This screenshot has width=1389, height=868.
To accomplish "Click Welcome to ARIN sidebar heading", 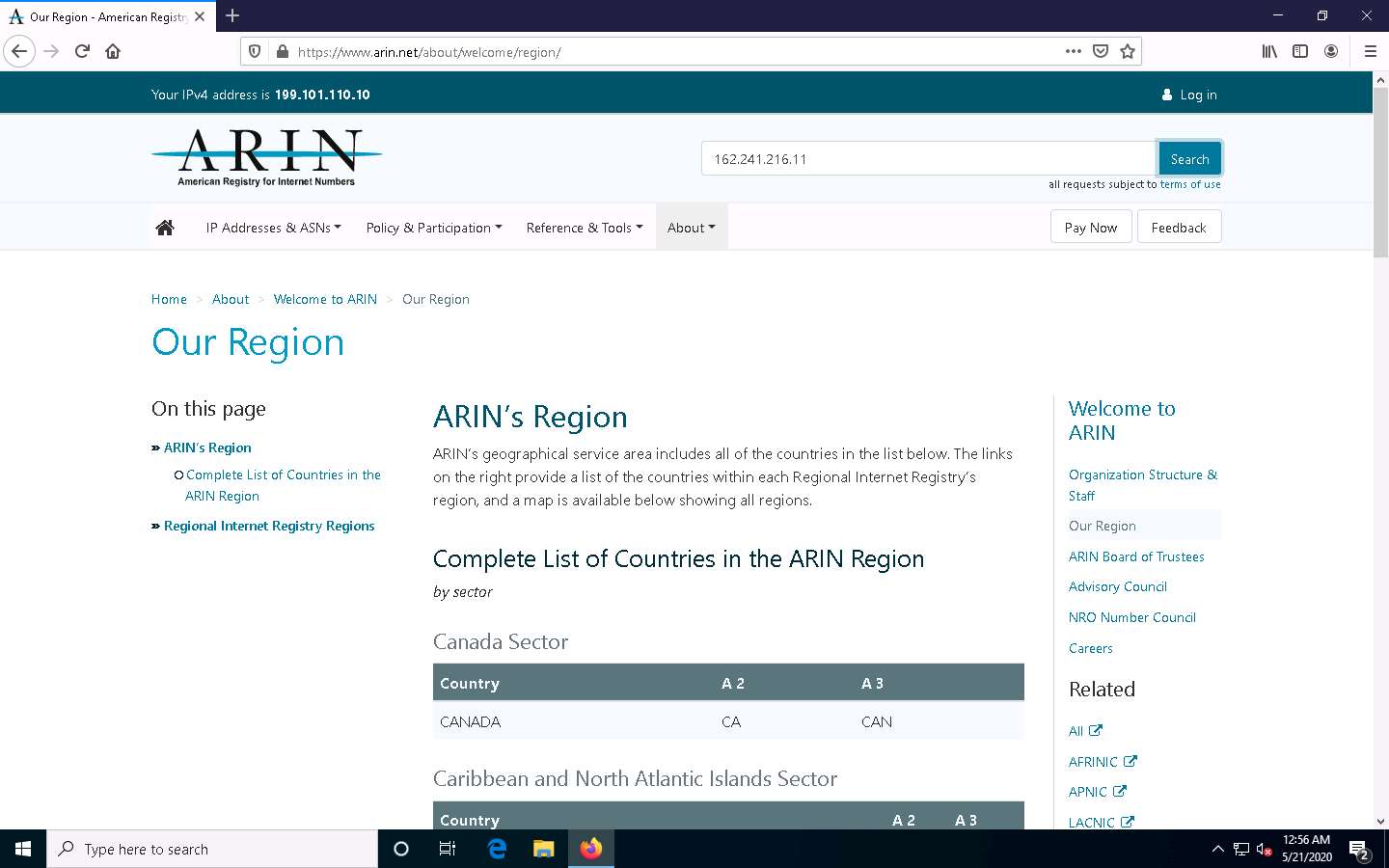I will [1122, 420].
